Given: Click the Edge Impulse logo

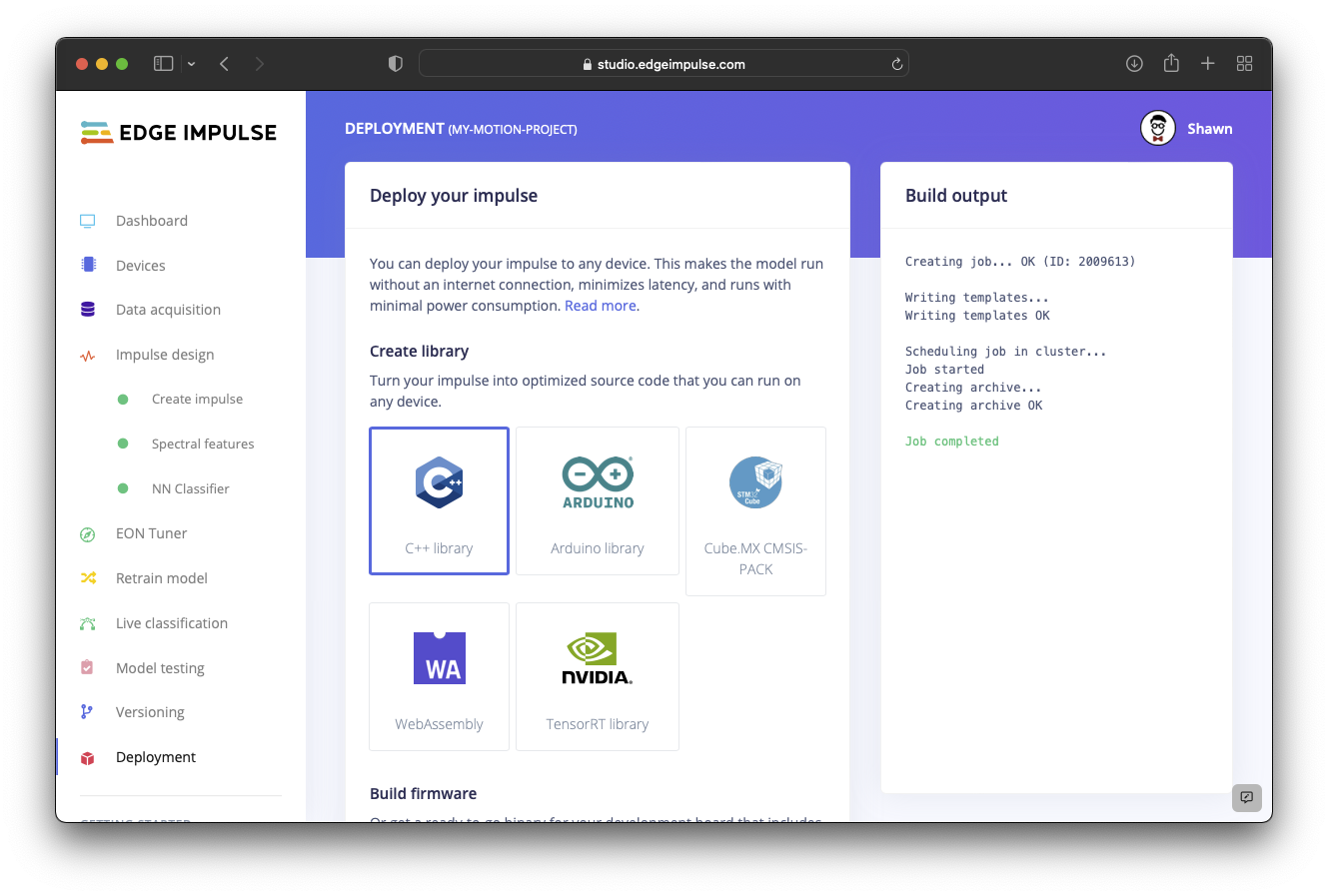Looking at the screenshot, I should click(179, 132).
